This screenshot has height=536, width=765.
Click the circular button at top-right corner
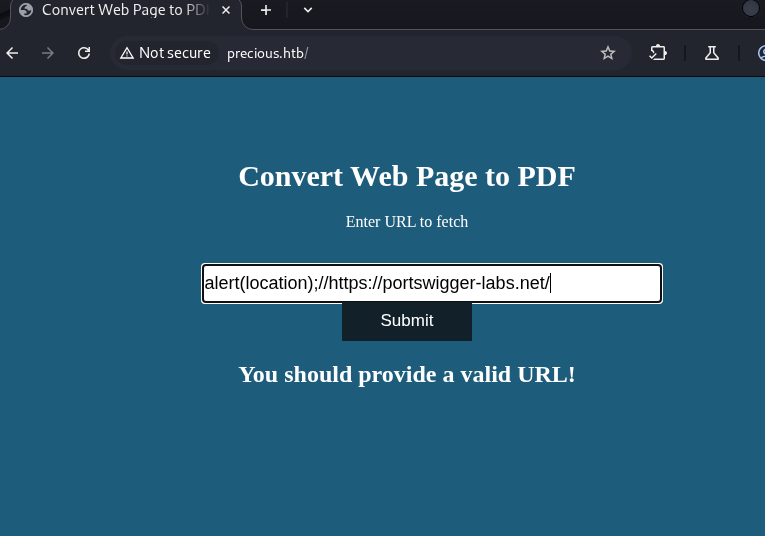pos(751,9)
